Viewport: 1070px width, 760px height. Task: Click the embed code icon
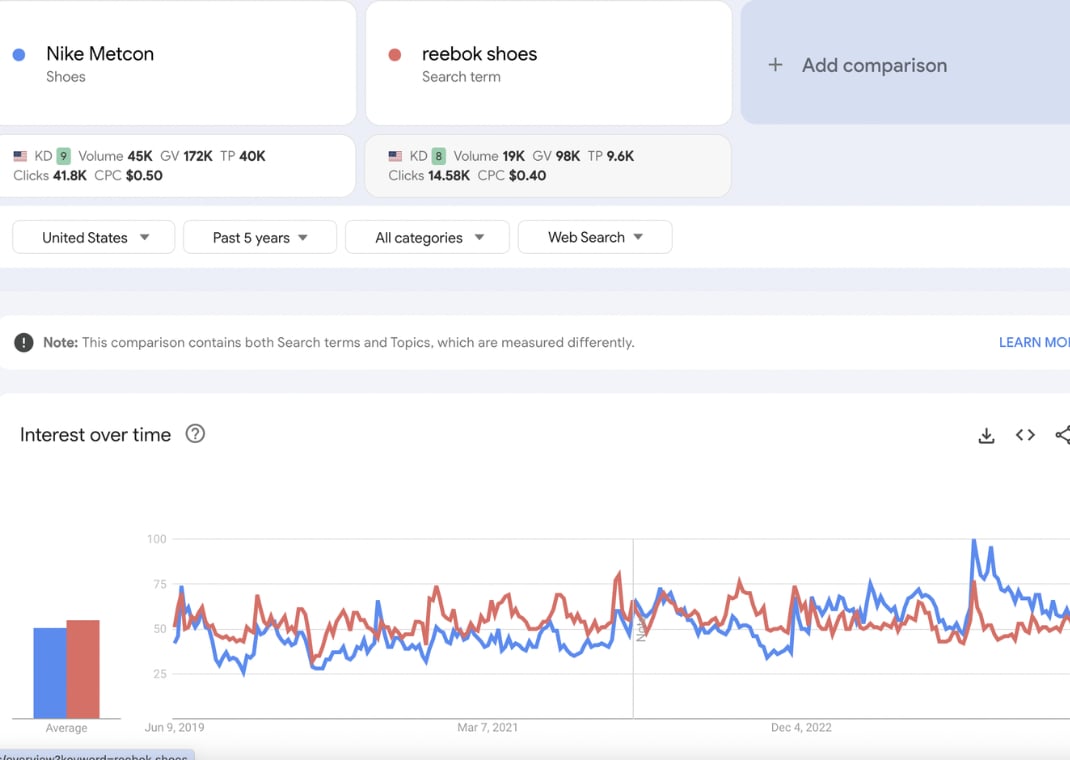click(1025, 435)
